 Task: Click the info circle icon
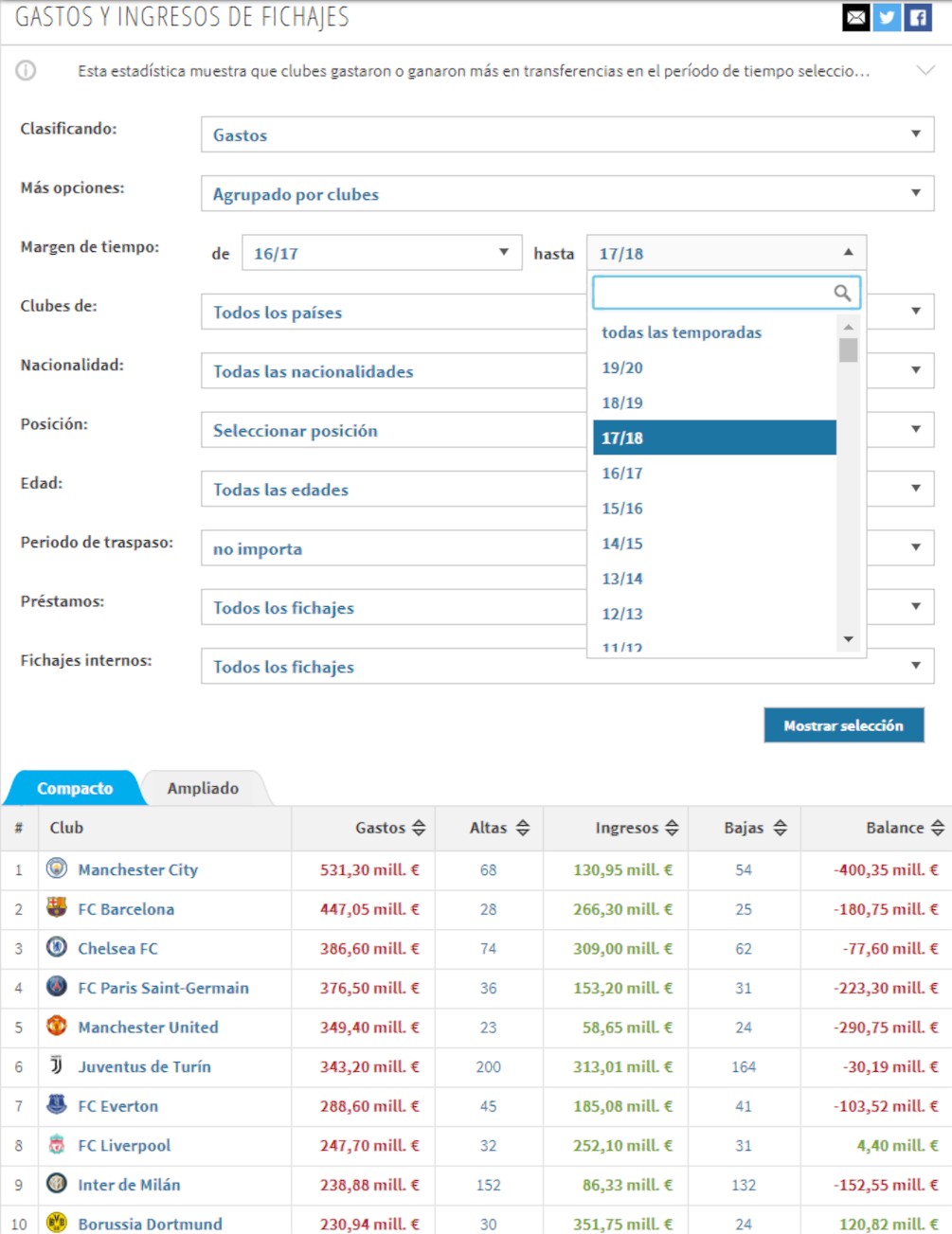tap(27, 71)
